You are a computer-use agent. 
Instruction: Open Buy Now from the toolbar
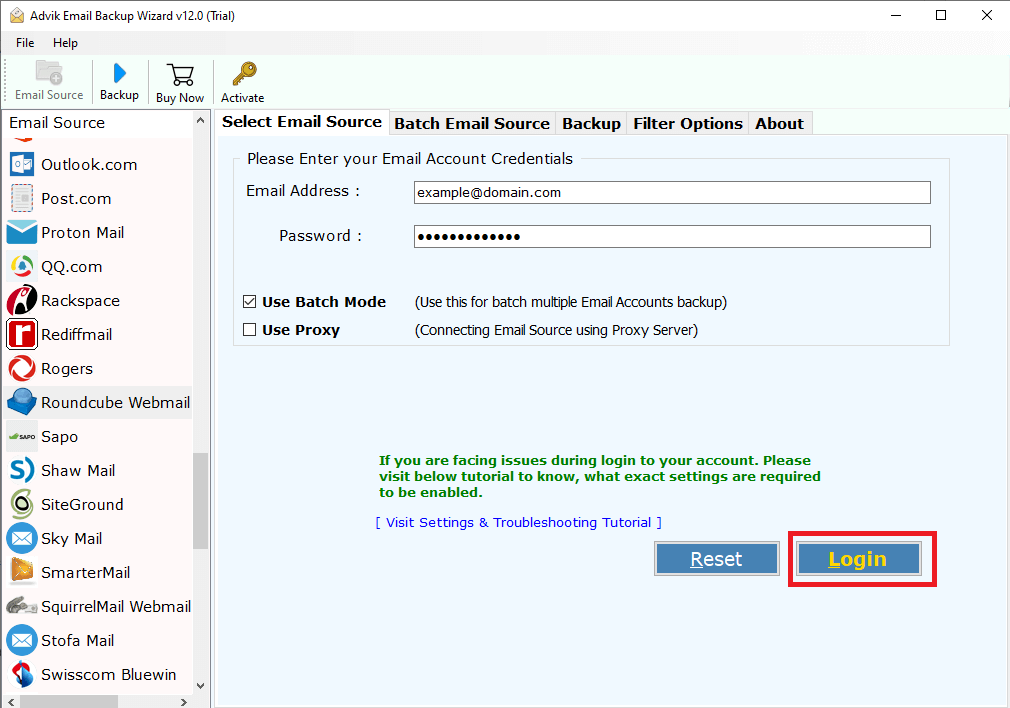coord(179,80)
